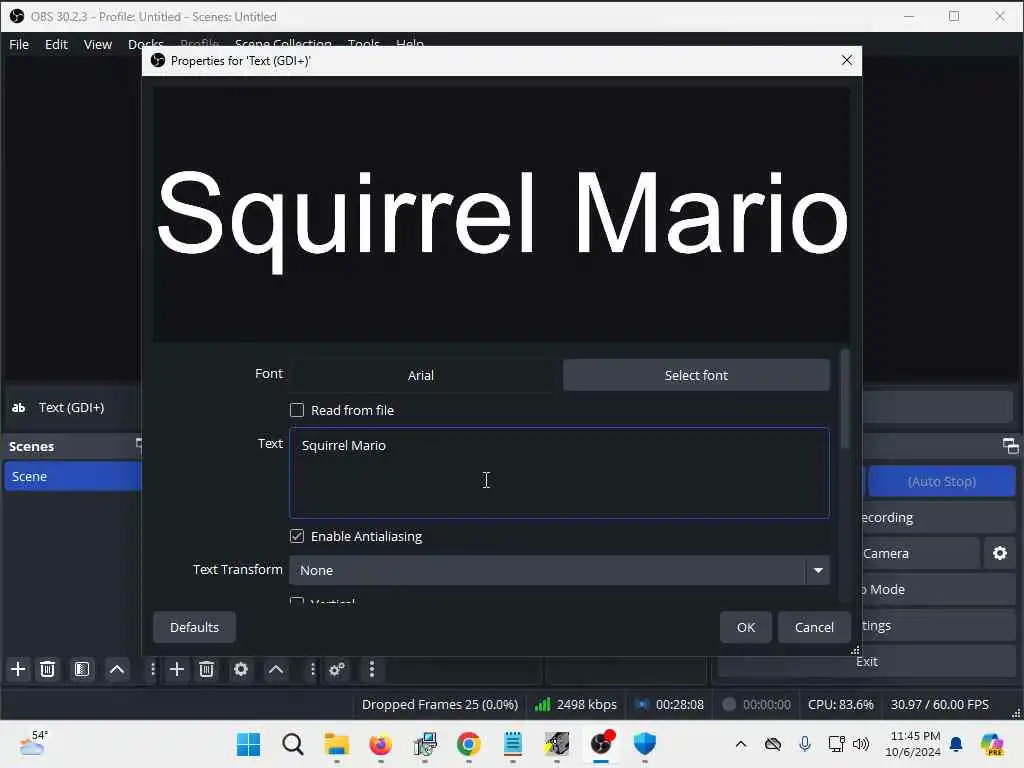Open weather widget showing 54 degrees
Screen dimensions: 1024x768
click(33, 743)
